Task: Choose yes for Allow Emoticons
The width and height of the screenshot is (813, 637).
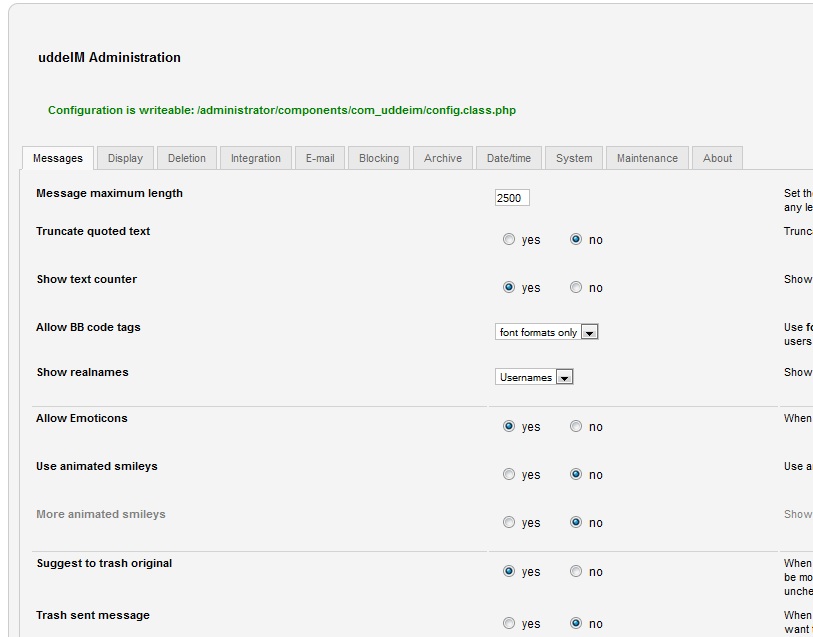Action: [x=509, y=426]
